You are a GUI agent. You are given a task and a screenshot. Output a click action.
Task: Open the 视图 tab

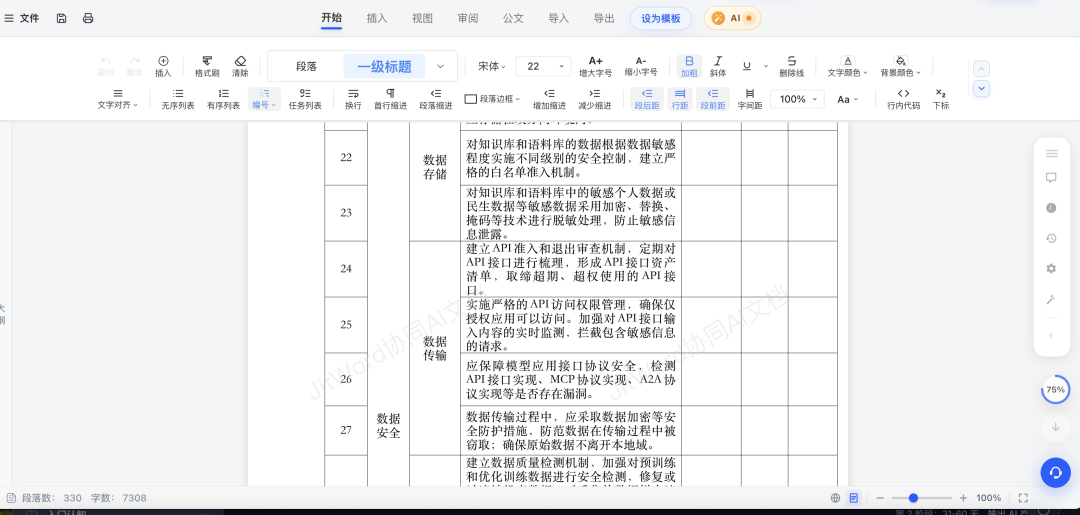coord(422,19)
